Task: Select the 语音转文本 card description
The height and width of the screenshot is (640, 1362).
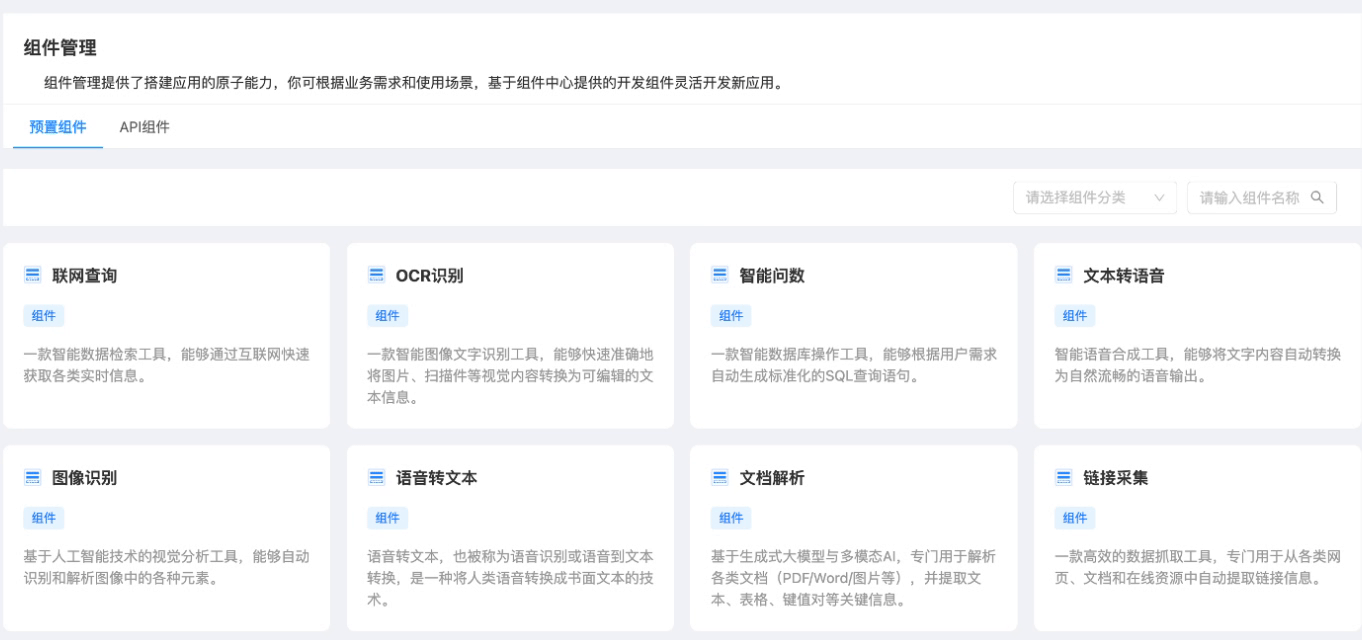Action: point(510,578)
